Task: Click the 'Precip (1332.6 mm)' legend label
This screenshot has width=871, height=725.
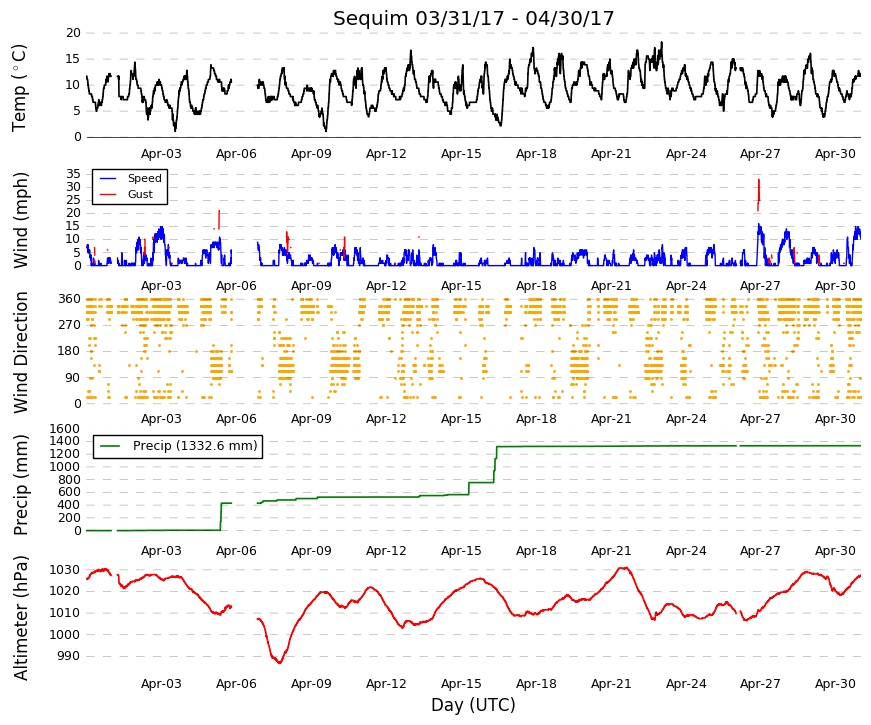Action: coord(195,446)
